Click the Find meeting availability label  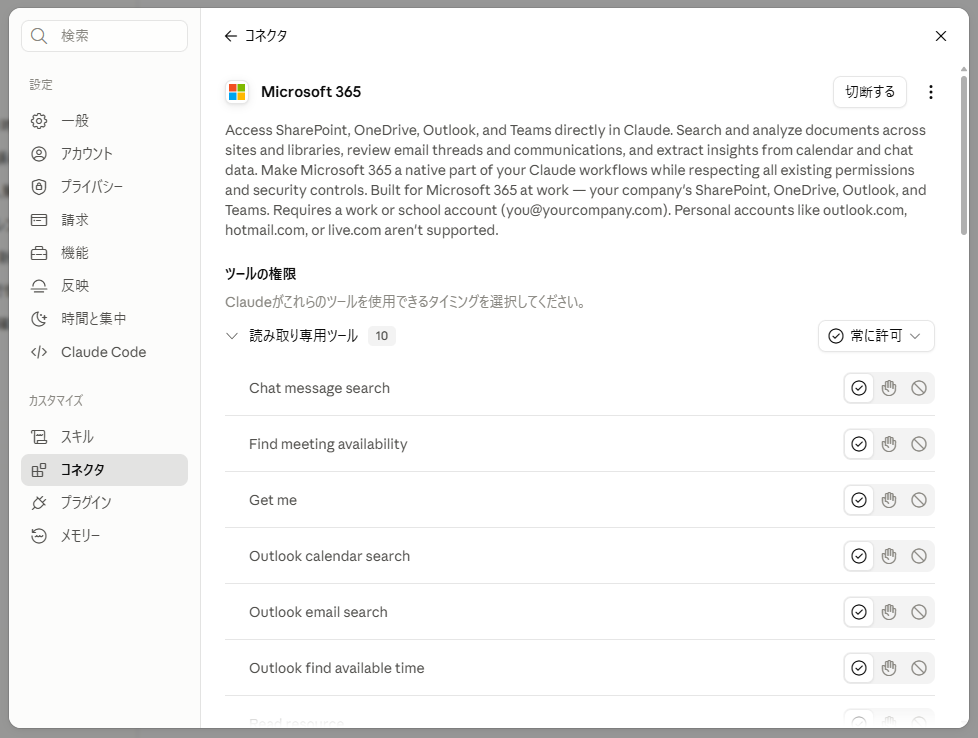328,444
